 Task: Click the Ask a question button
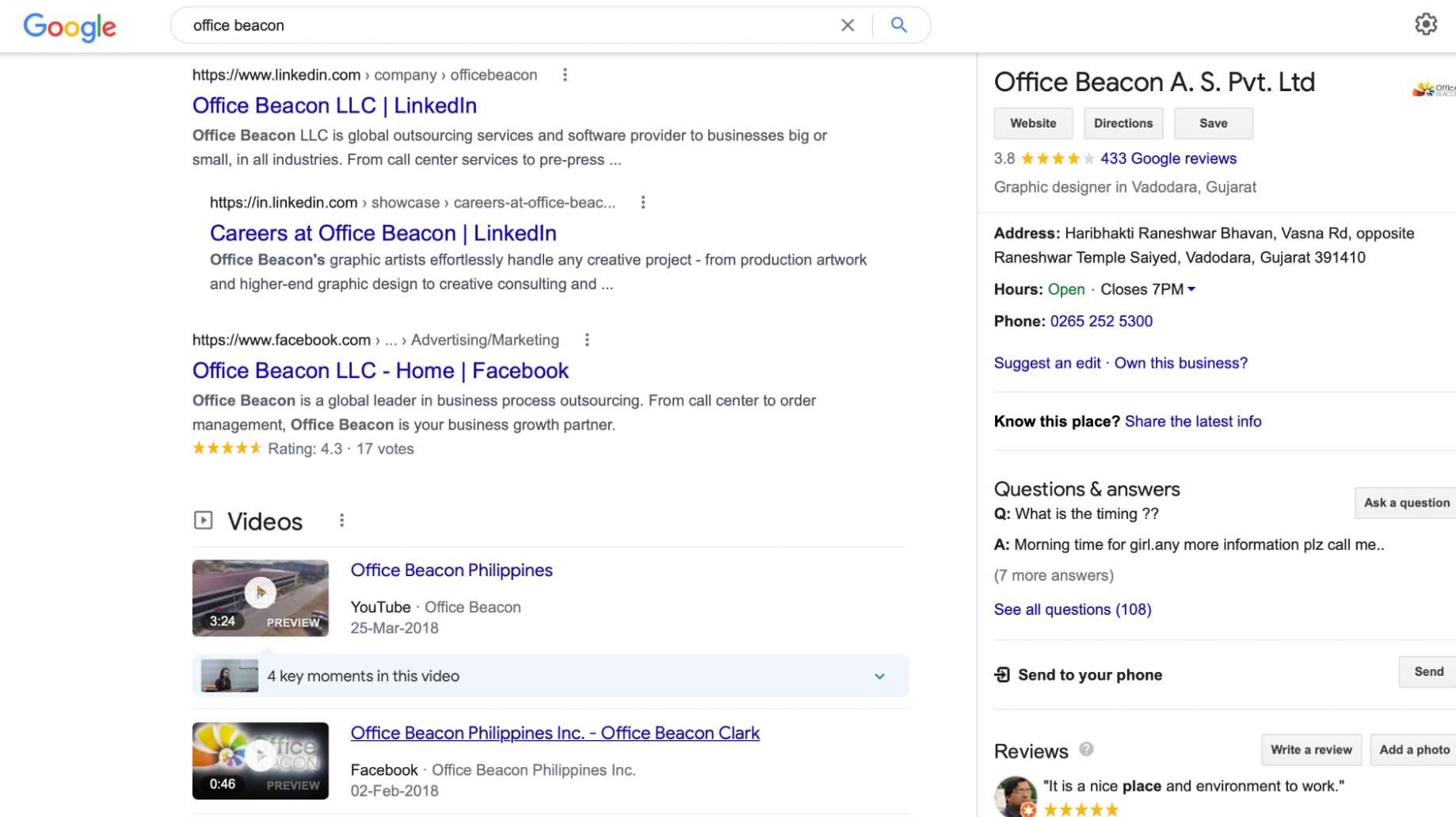[1405, 503]
